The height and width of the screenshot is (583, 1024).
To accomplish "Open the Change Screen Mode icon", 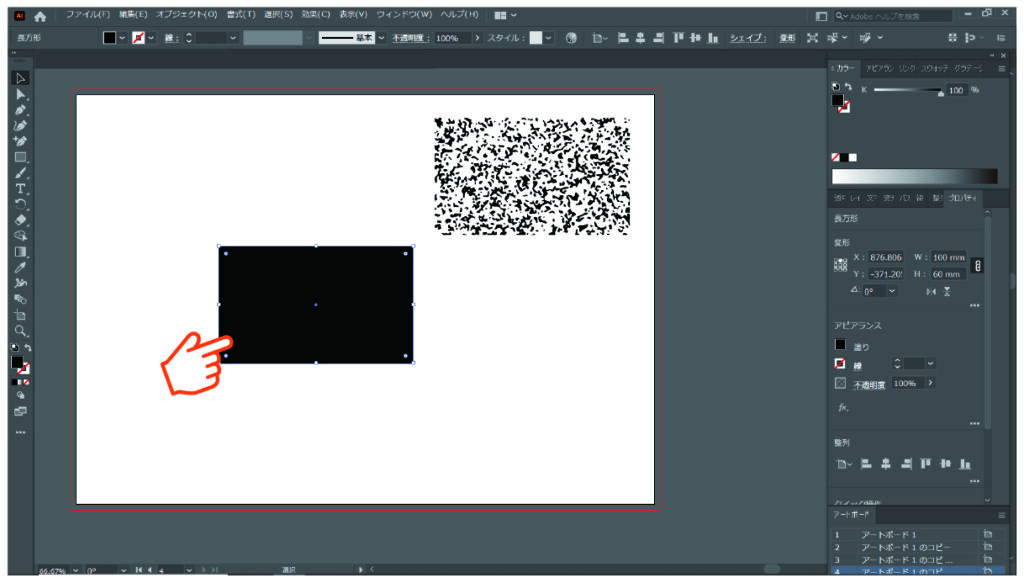I will (20, 411).
